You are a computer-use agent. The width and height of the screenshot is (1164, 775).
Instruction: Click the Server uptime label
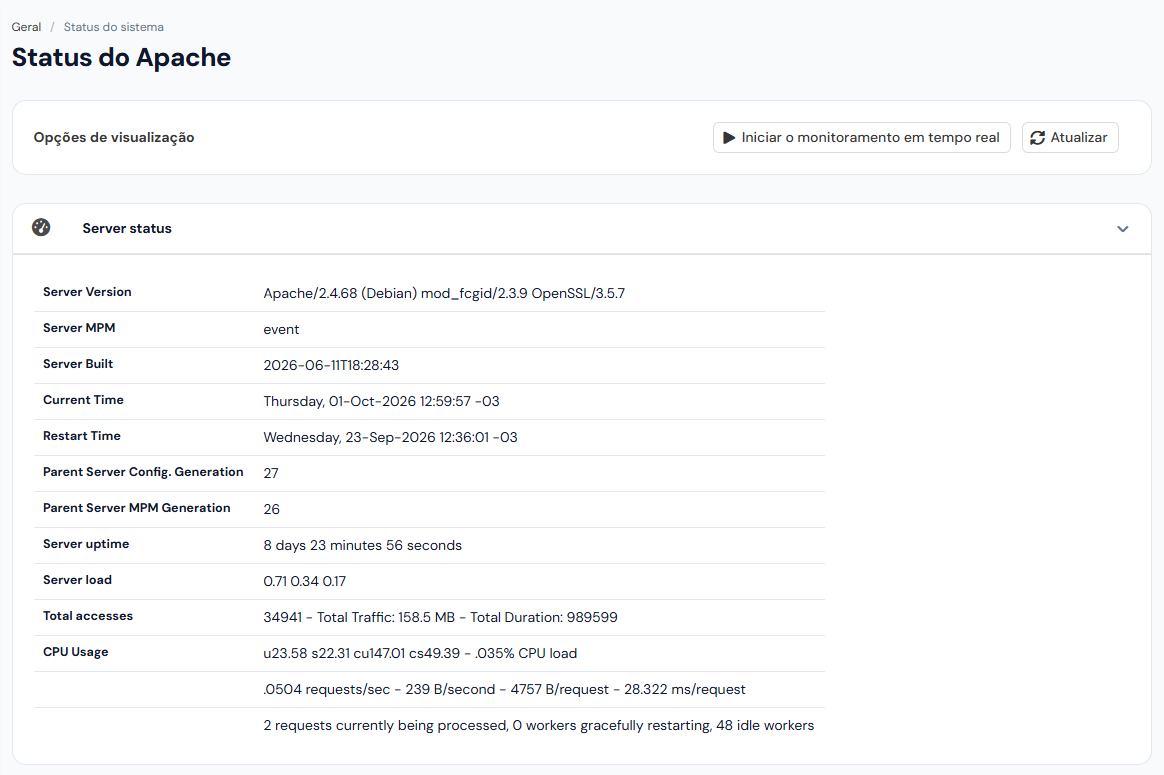(86, 543)
